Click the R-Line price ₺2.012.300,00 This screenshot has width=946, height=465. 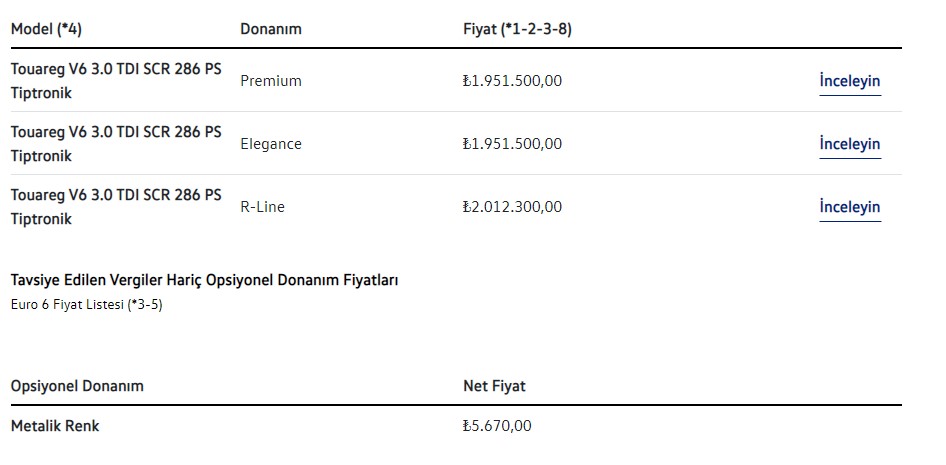[512, 207]
